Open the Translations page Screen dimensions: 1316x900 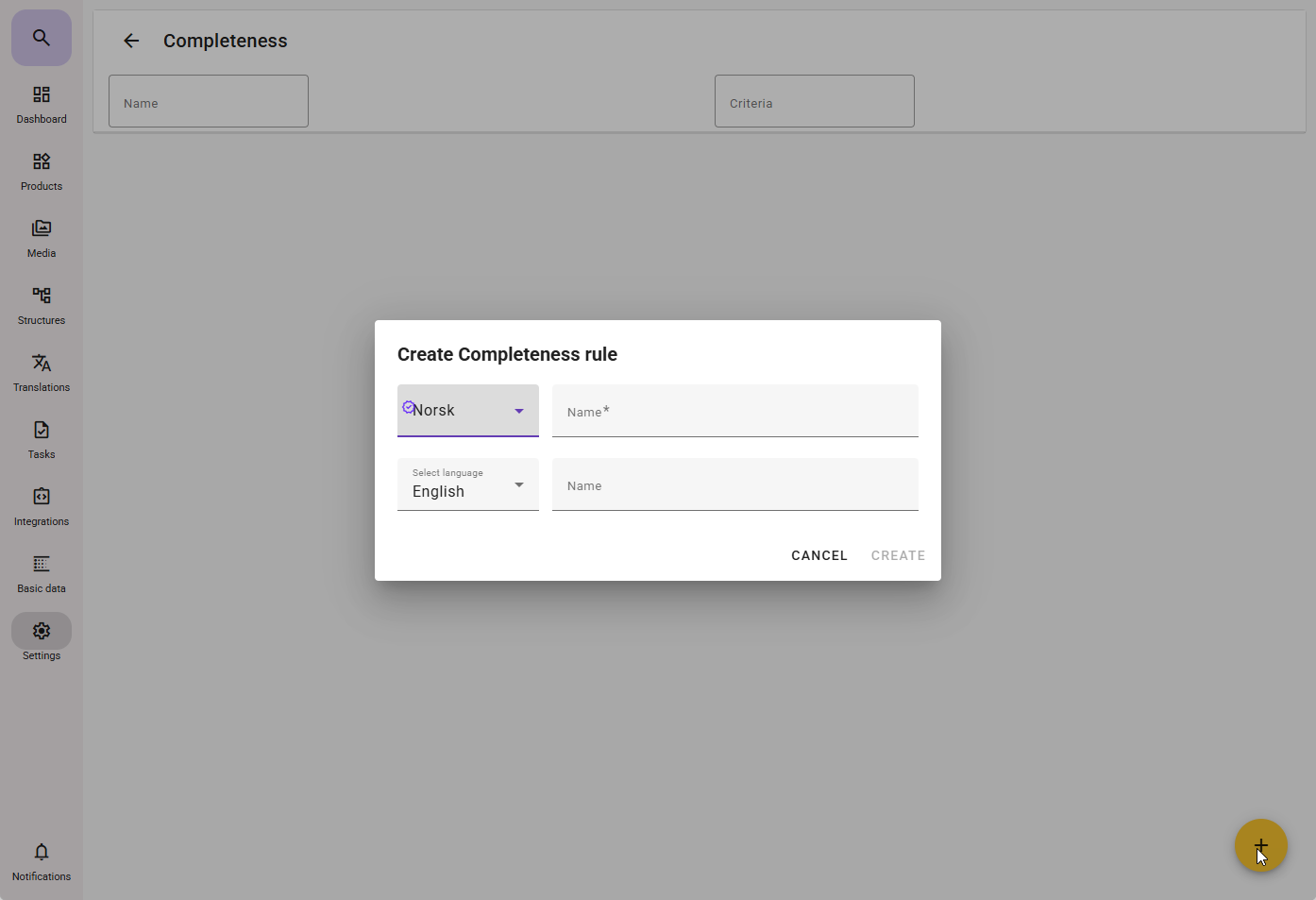click(x=42, y=373)
